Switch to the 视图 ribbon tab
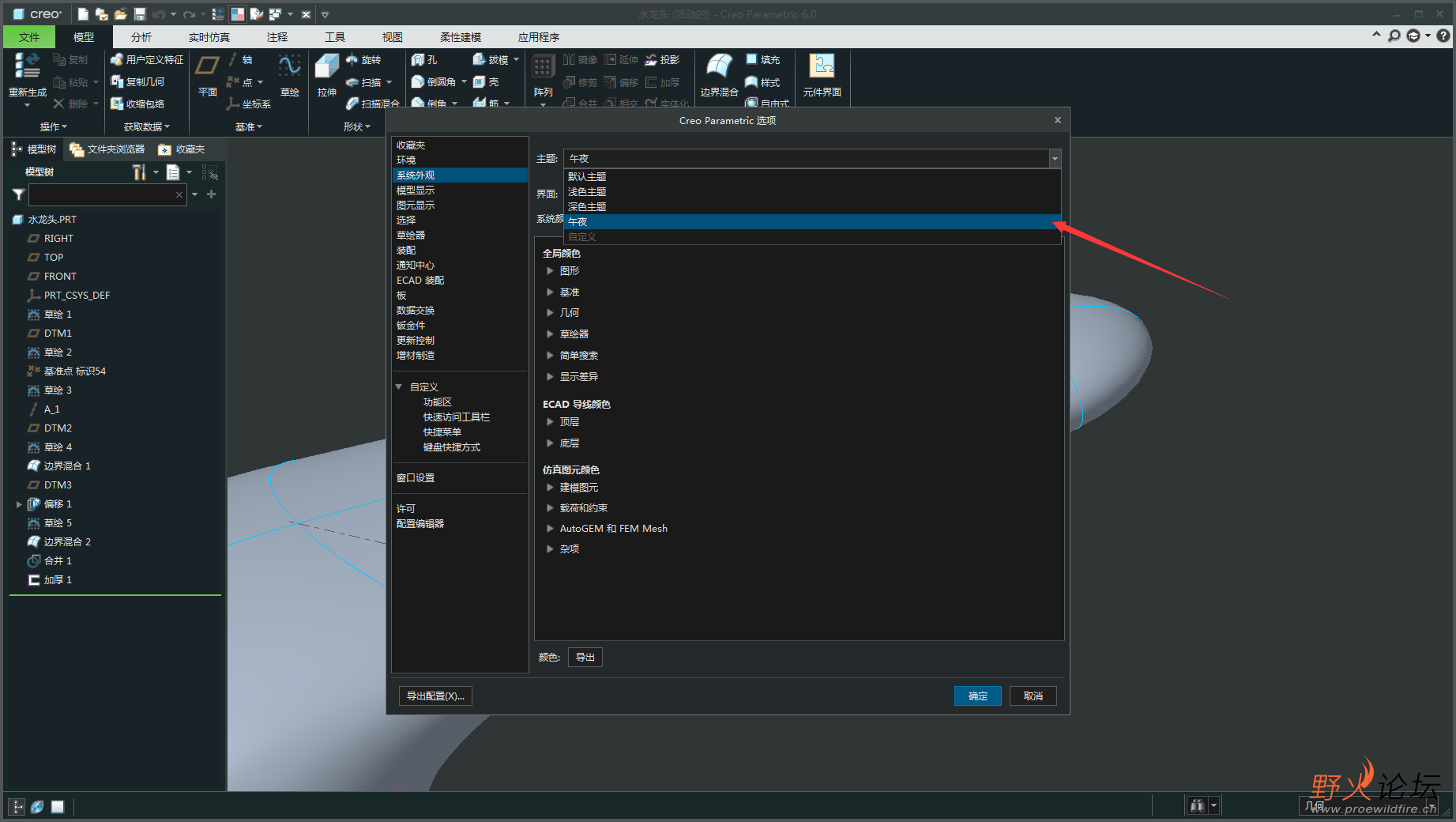The width and height of the screenshot is (1456, 822). pyautogui.click(x=393, y=37)
